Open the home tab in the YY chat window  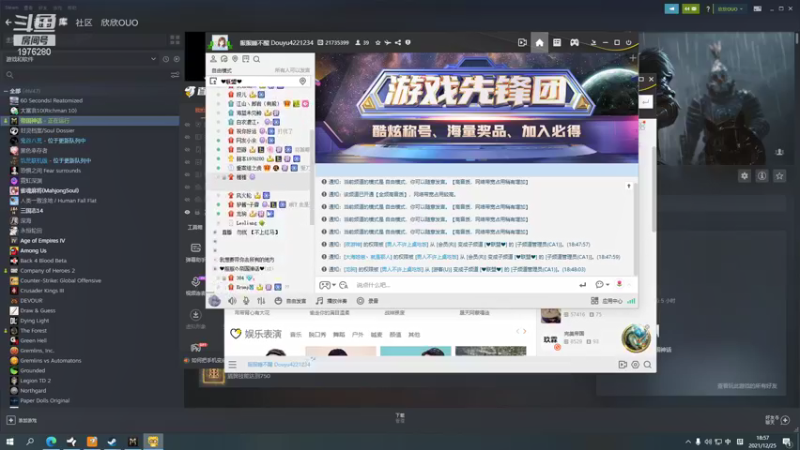coord(539,43)
